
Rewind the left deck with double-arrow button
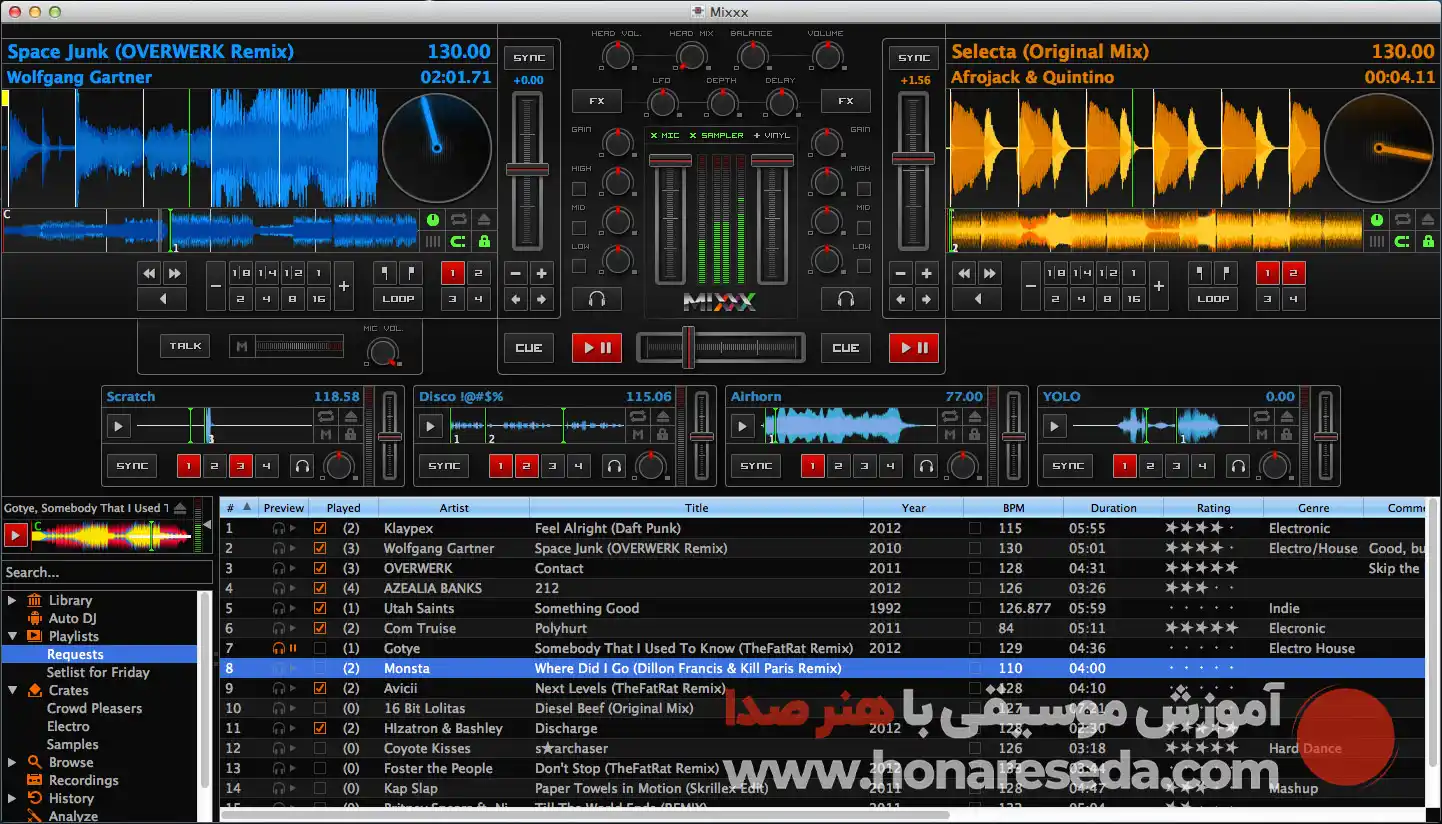150,273
